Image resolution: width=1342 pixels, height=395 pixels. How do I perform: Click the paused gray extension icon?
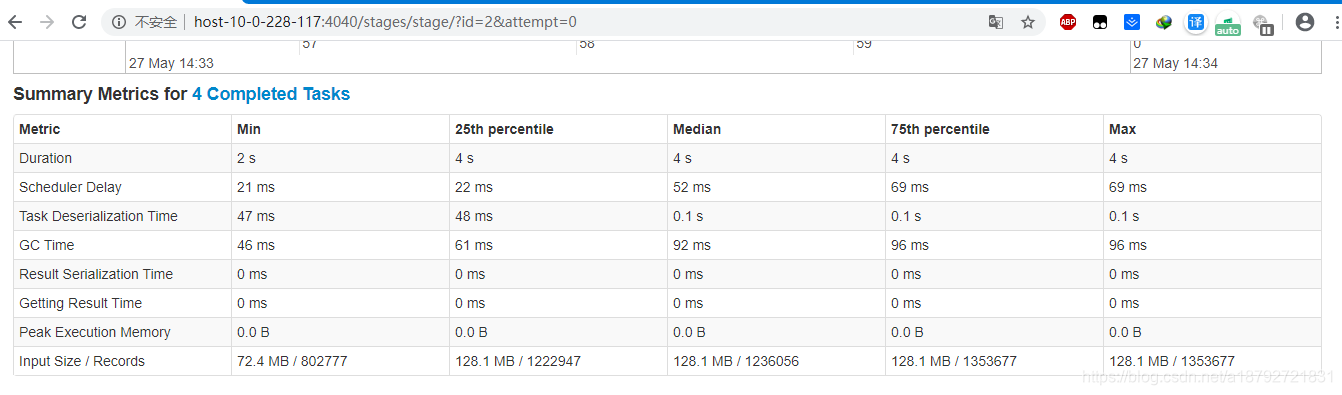pos(1262,25)
